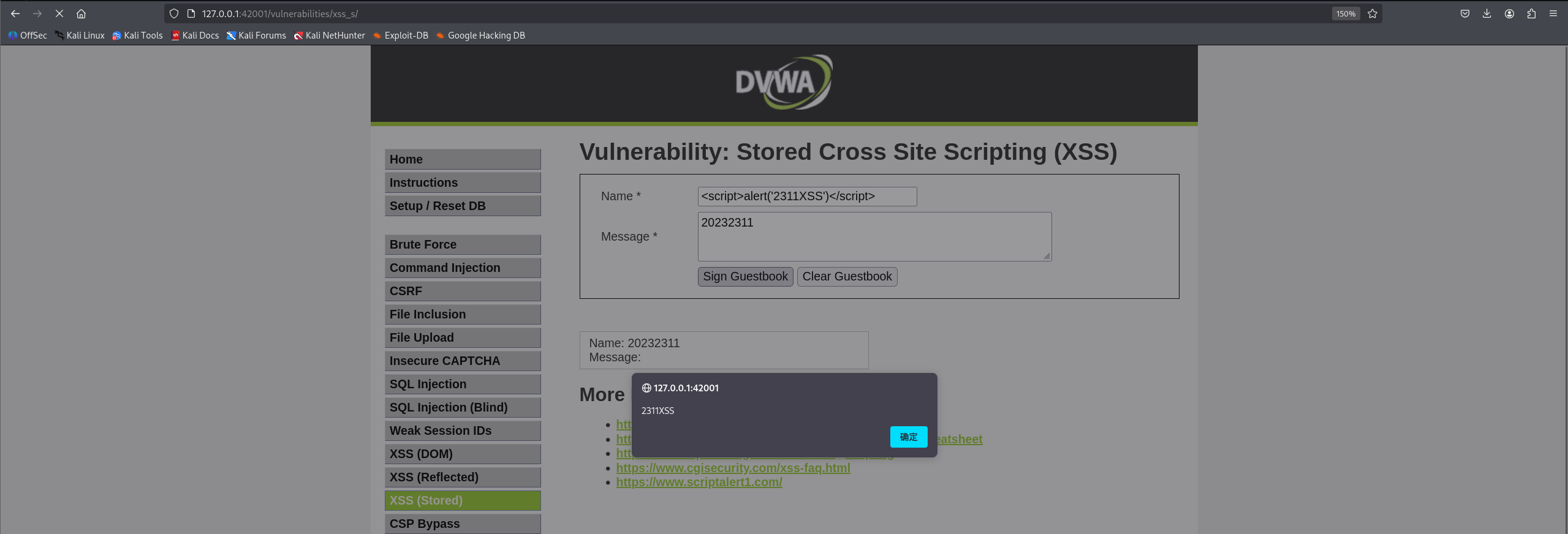Screen dimensions: 1568x534
Task: Open the shield tracking protection icon
Action: pyautogui.click(x=174, y=13)
